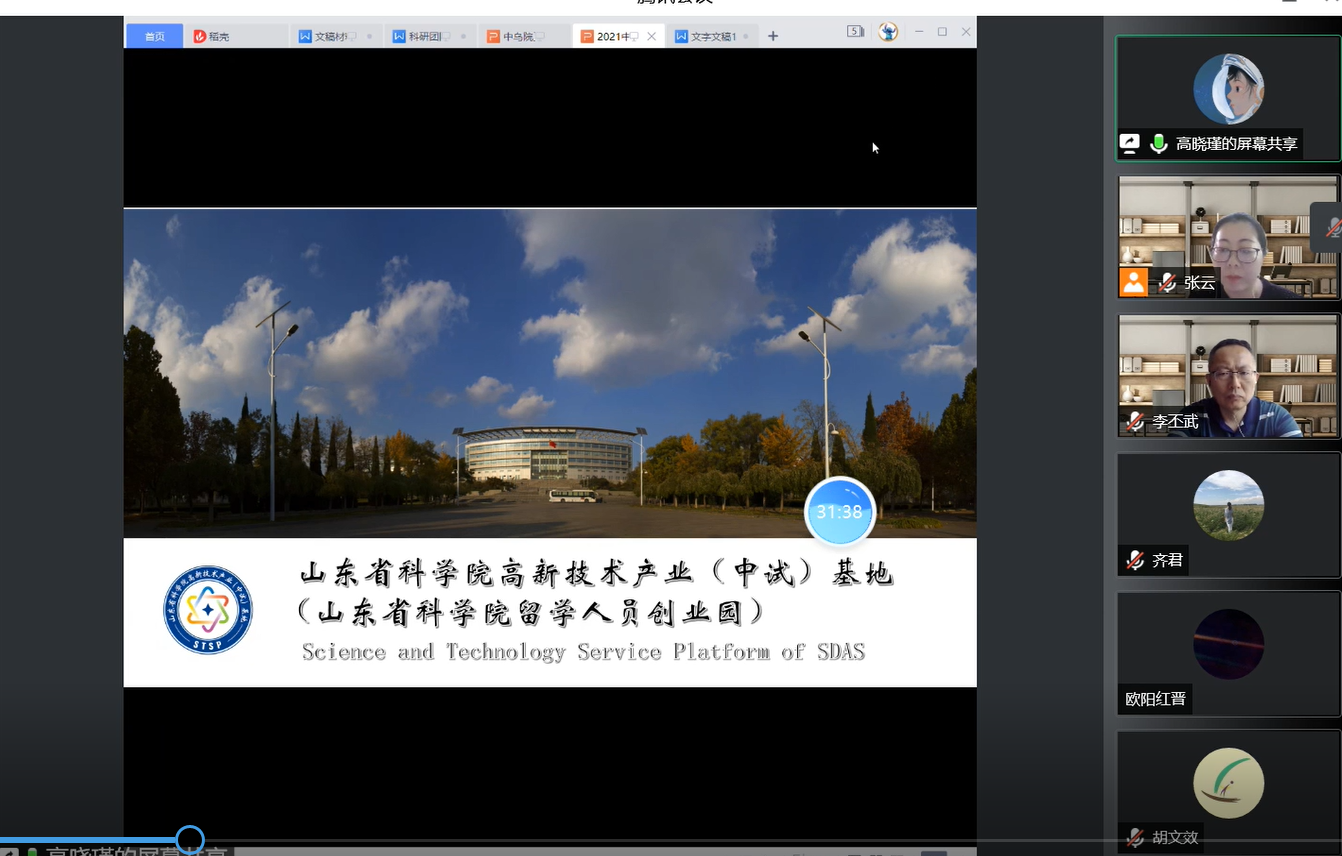1342x856 pixels.
Task: Close the 2021中 presentation tab
Action: (x=651, y=36)
